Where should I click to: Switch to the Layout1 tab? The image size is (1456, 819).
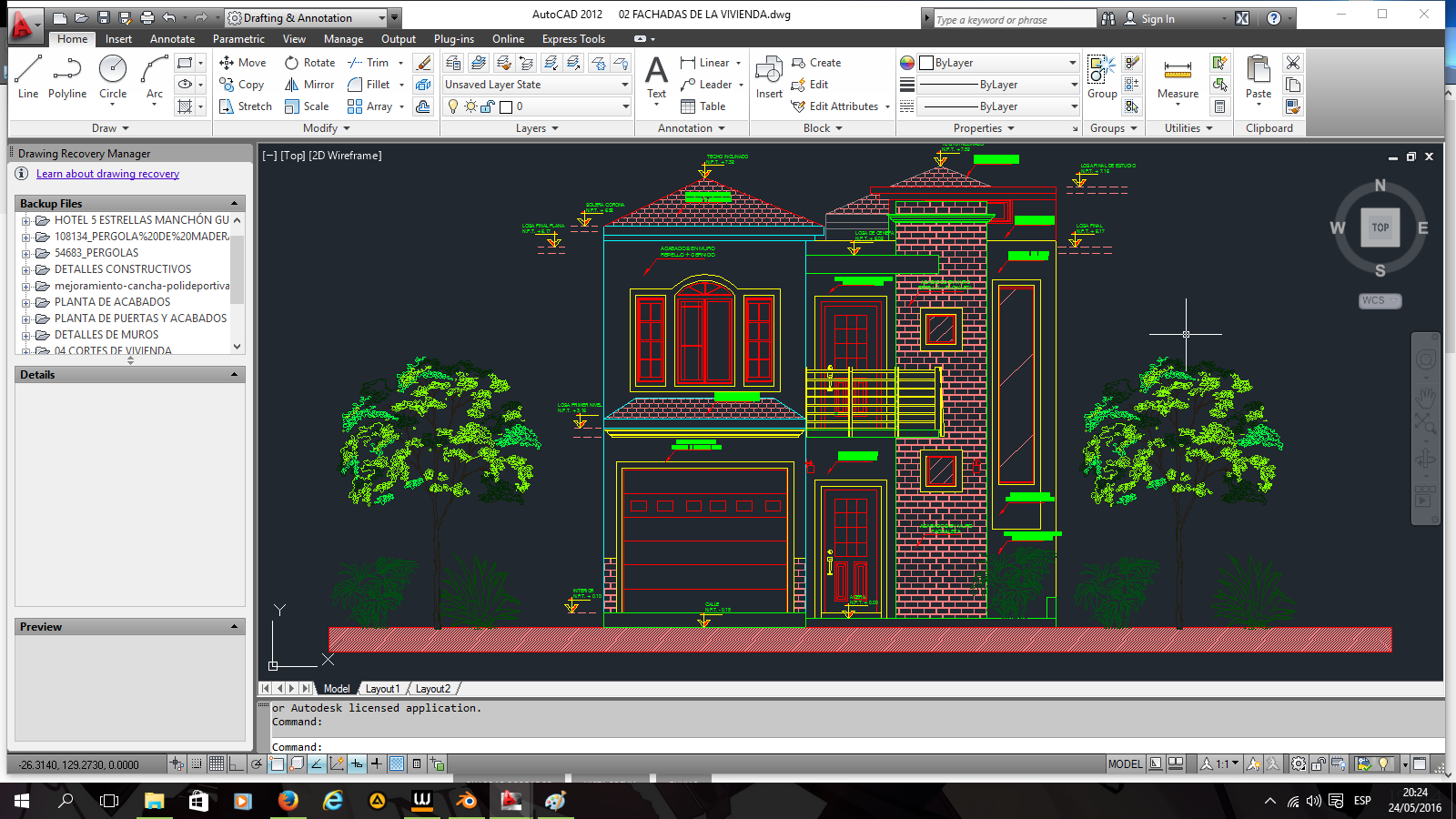382,689
